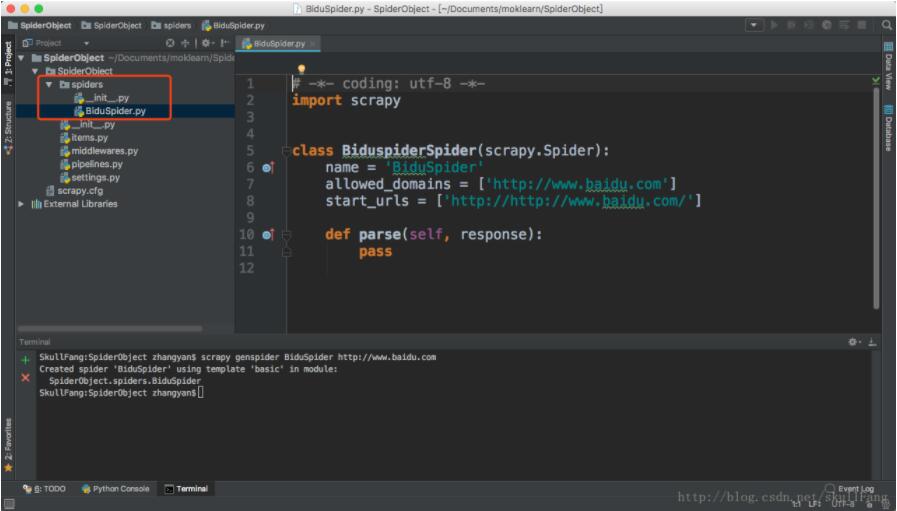The height and width of the screenshot is (511, 897).
Task: Collapse the inner SpiderObject package folder
Action: (35, 71)
